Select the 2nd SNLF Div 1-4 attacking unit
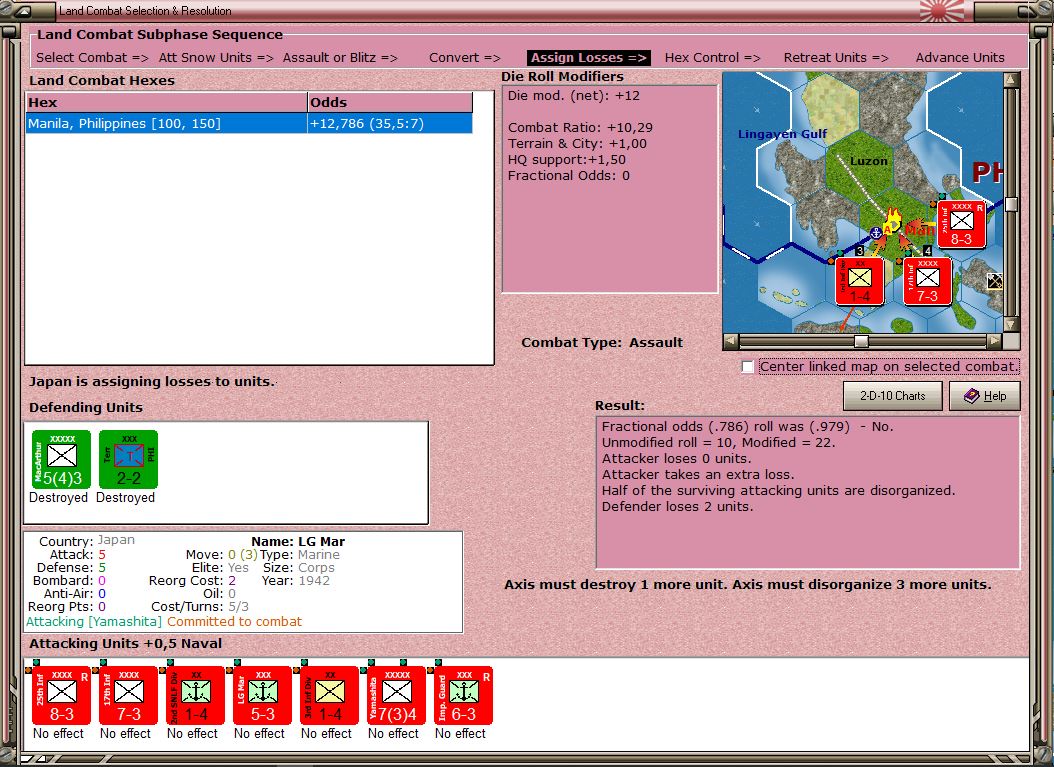 click(196, 695)
